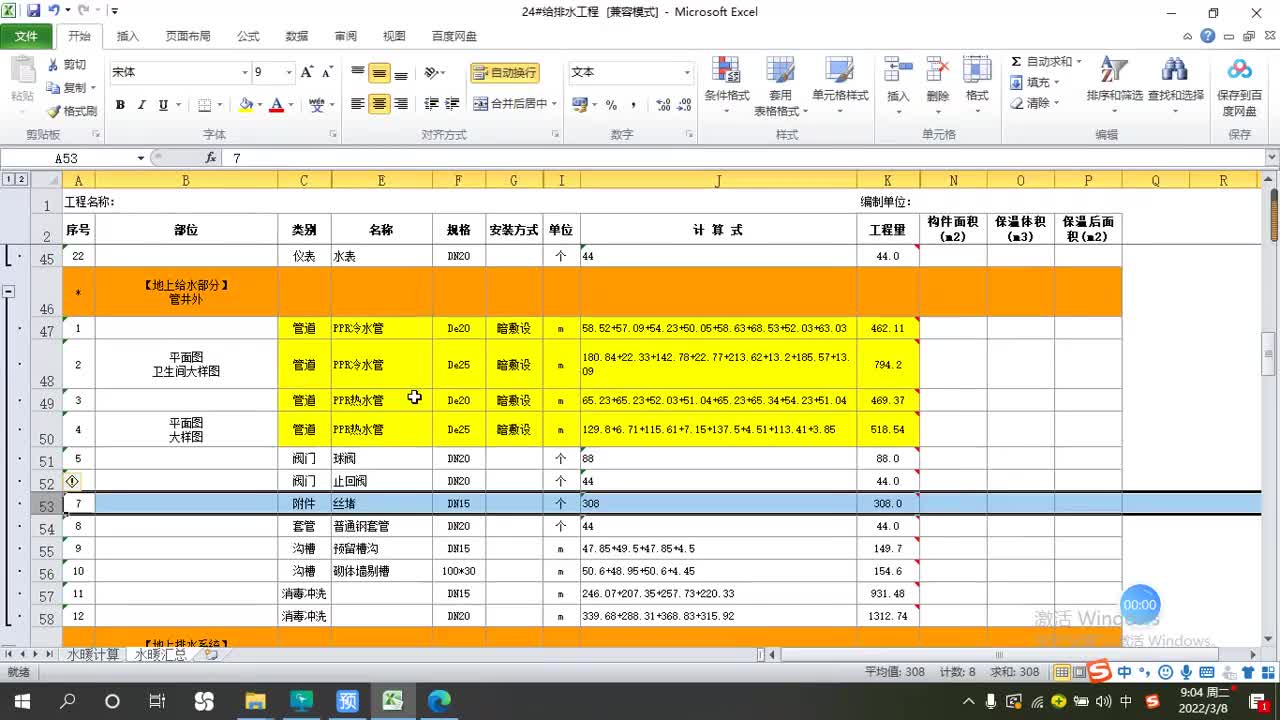Open the File (文件) tab

[x=26, y=36]
